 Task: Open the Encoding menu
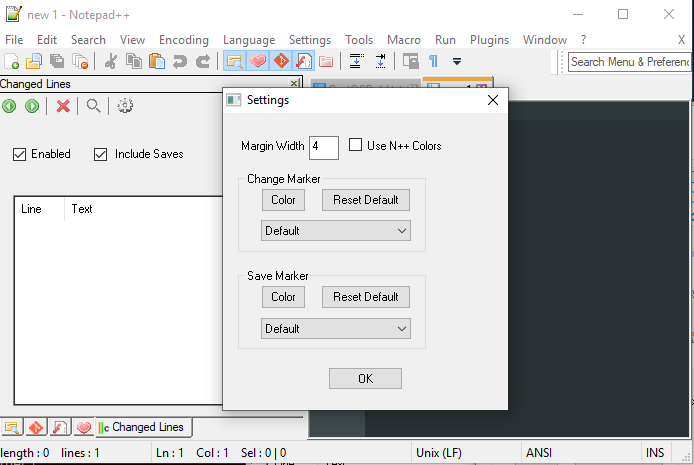coord(184,40)
